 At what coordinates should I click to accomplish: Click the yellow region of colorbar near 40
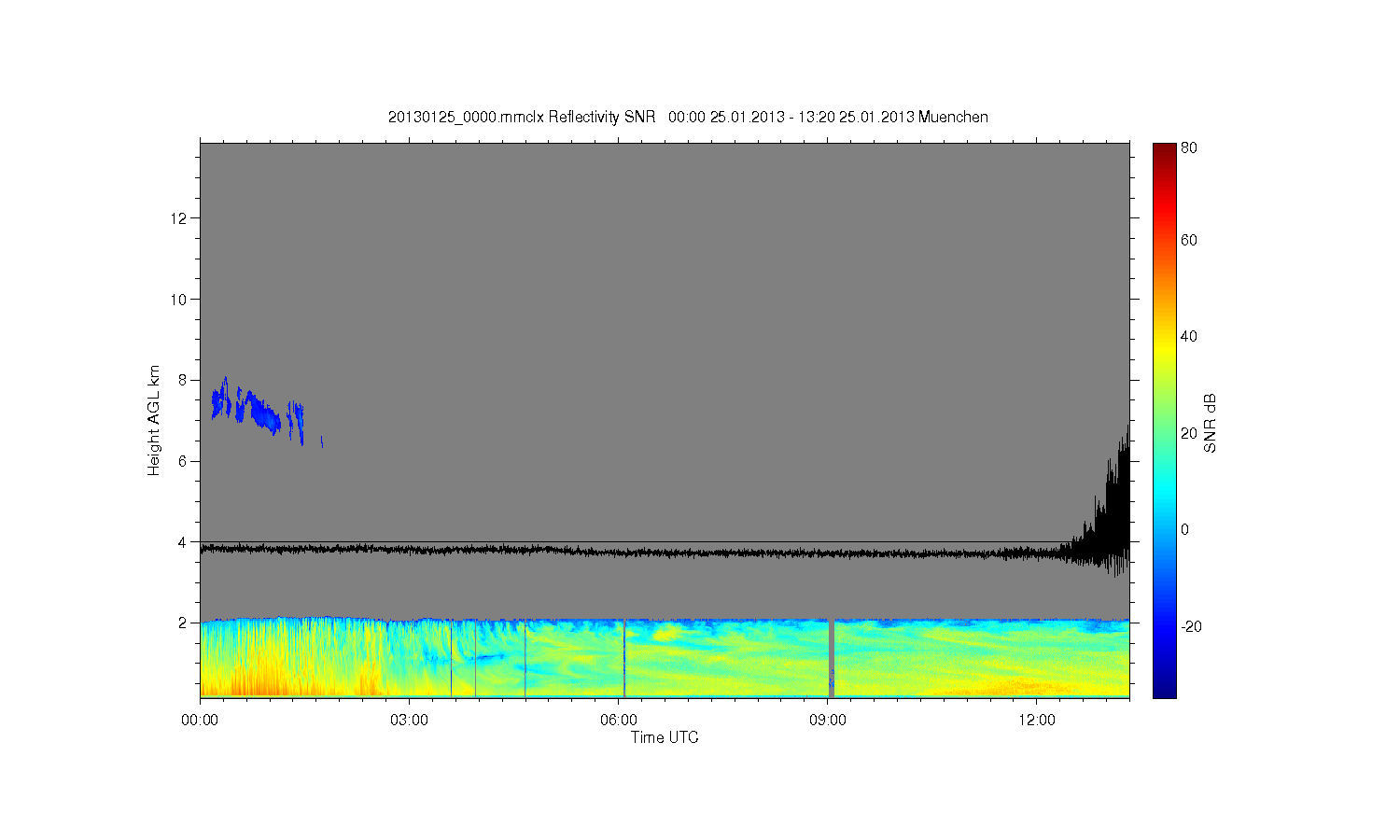coord(1164,338)
